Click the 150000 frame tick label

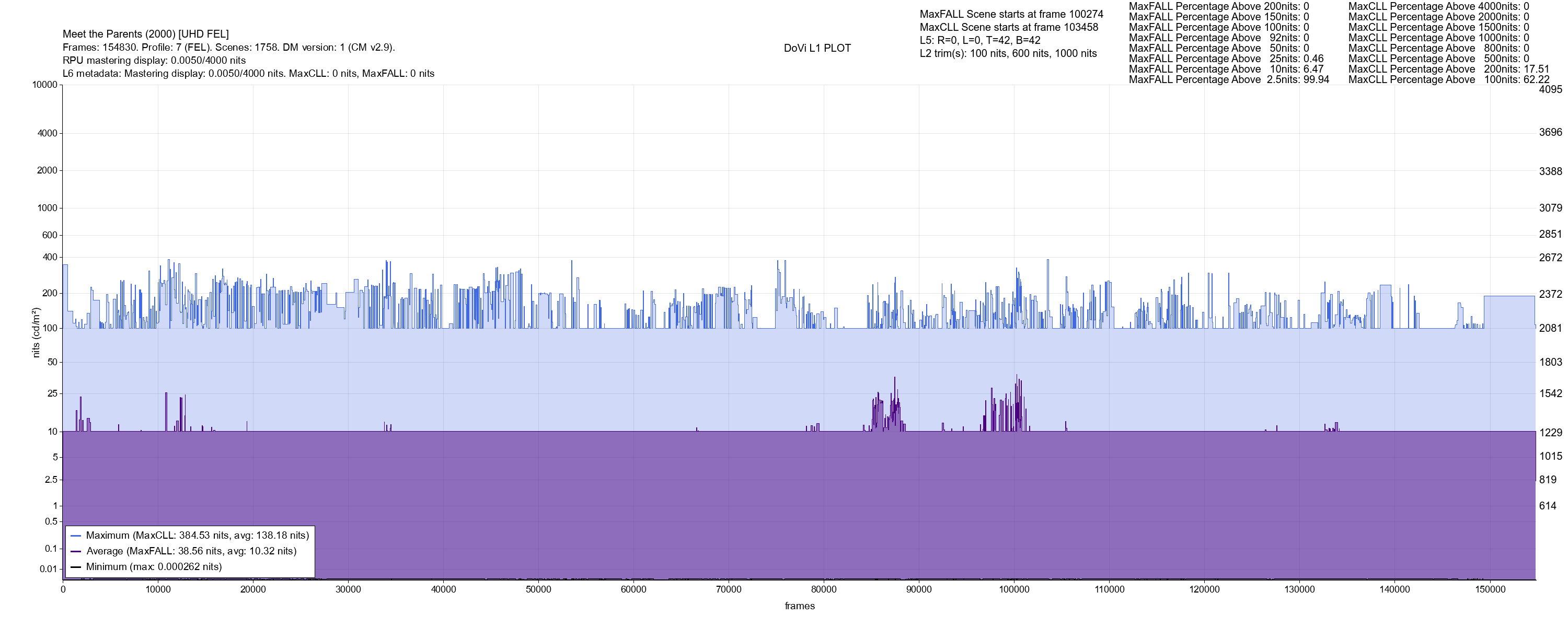coord(1490,590)
